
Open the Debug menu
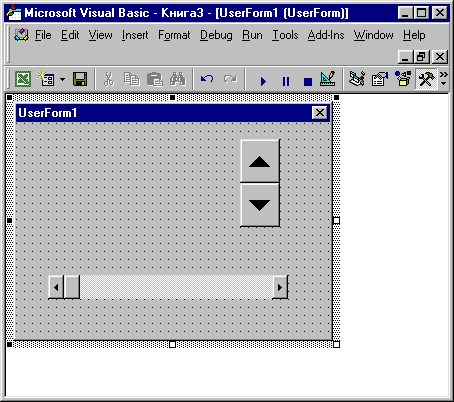216,35
